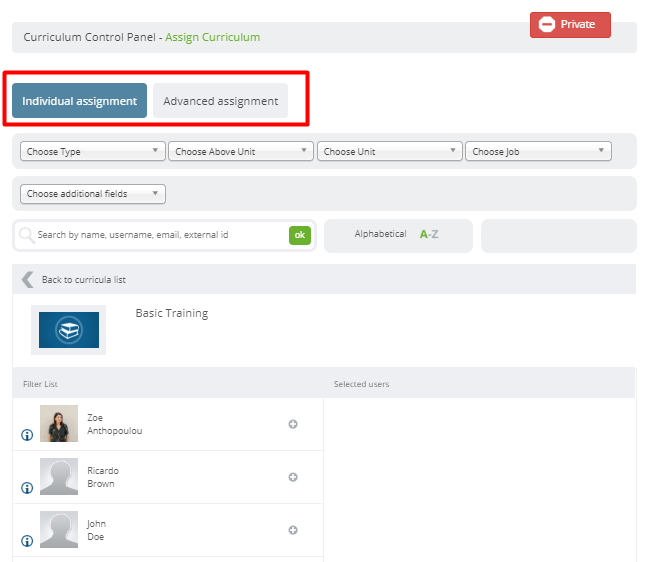This screenshot has width=648, height=562.
Task: Click the Basic Training curriculum thumbnail
Action: [69, 330]
